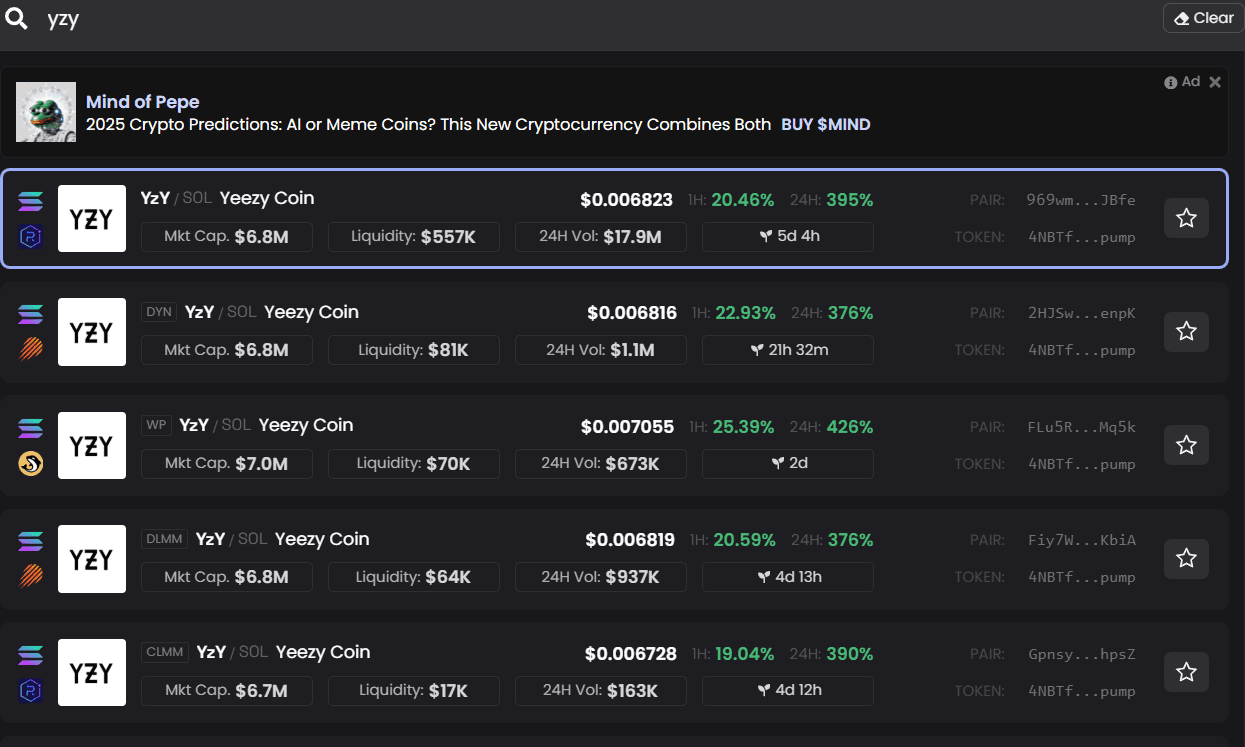Click the YZY token thumbnail on the first result
Image resolution: width=1245 pixels, height=747 pixels.
[91, 218]
